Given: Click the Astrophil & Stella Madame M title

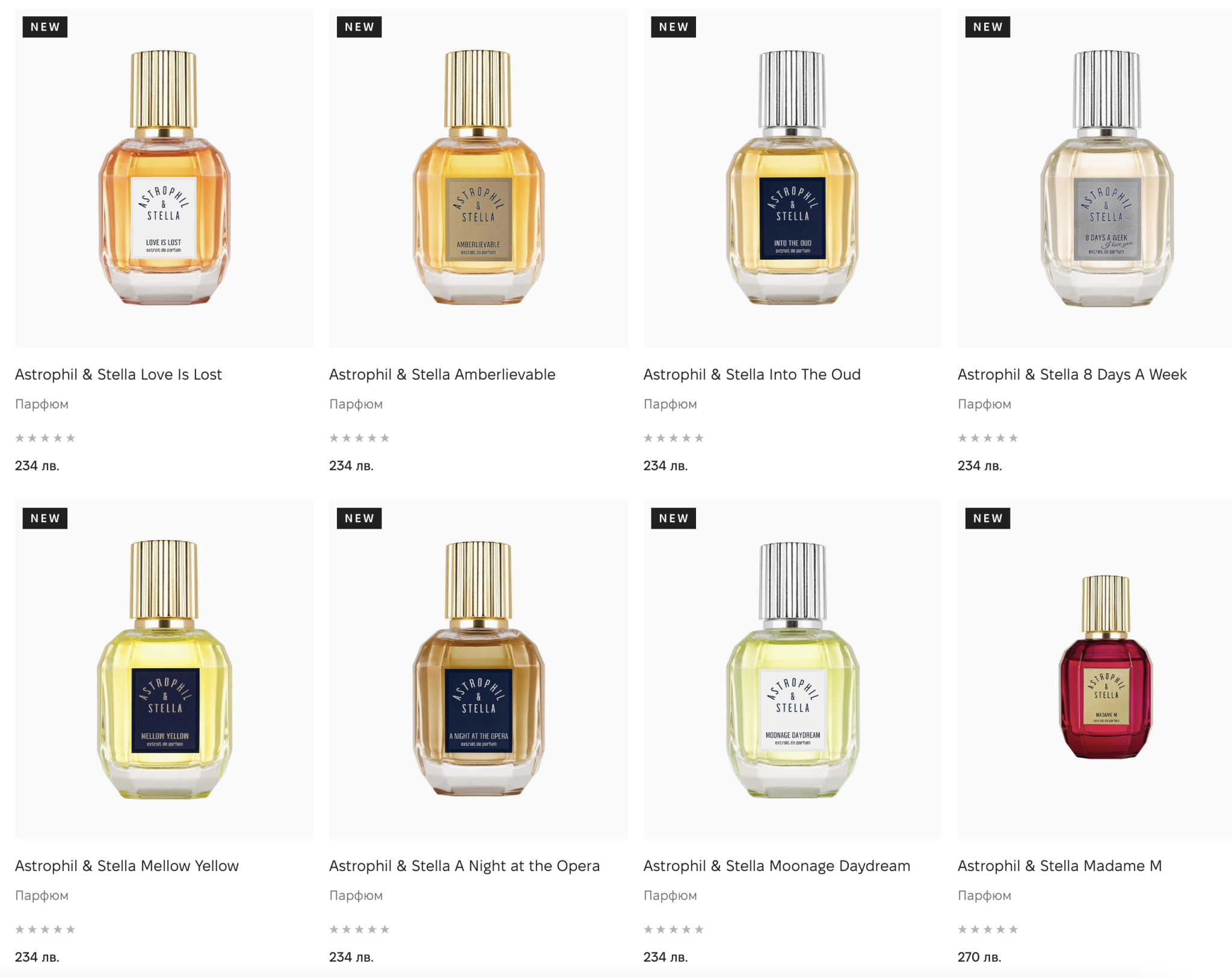Looking at the screenshot, I should pyautogui.click(x=1059, y=866).
